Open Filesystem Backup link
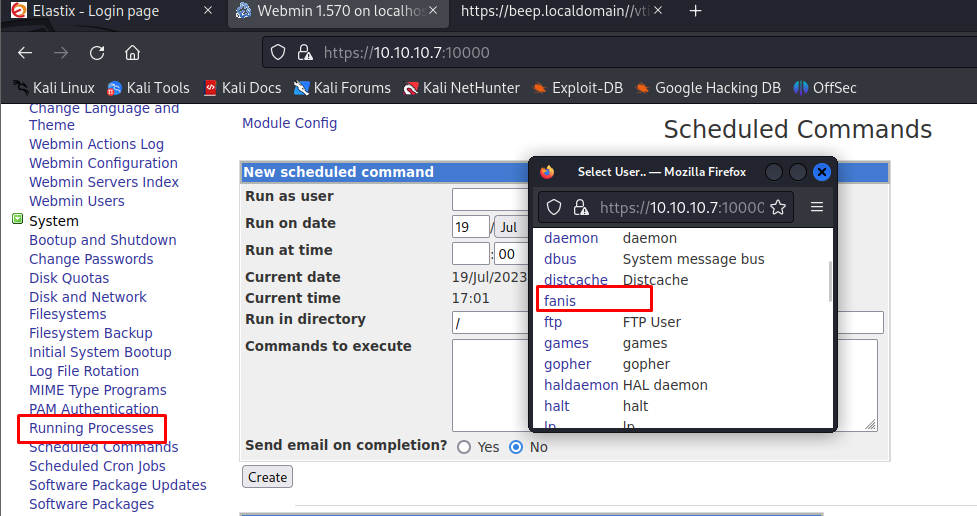Image resolution: width=977 pixels, height=516 pixels. (91, 333)
